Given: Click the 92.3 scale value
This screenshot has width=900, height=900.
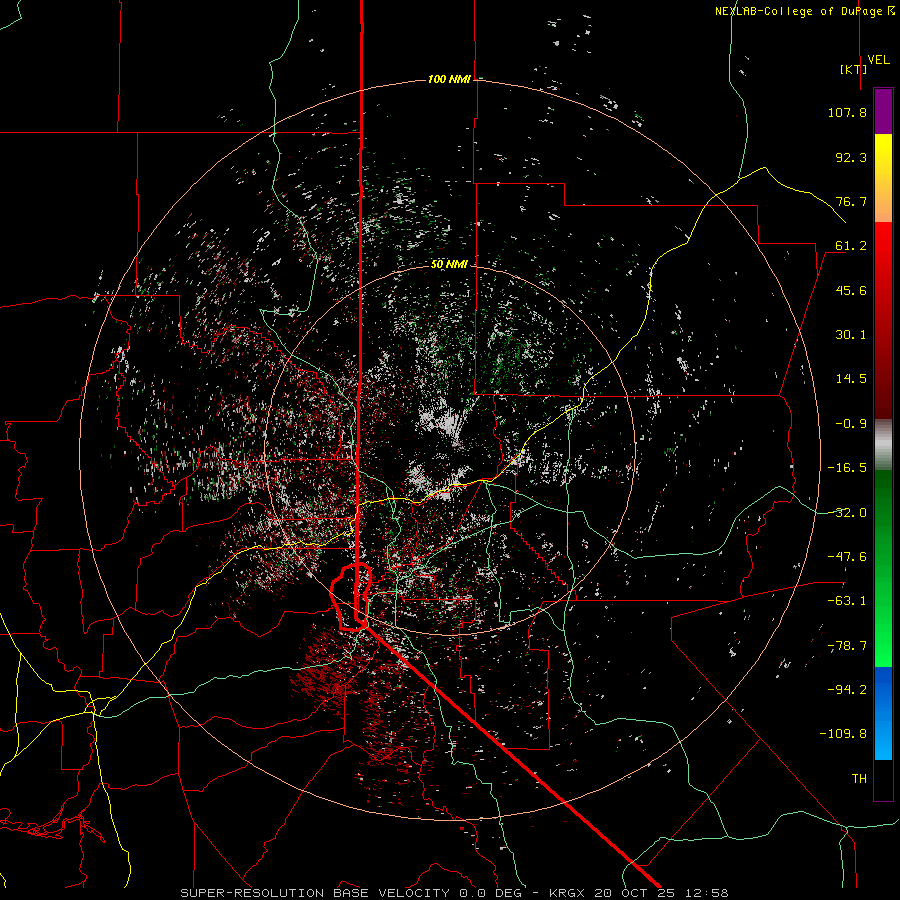Looking at the screenshot, I should coord(851,157).
